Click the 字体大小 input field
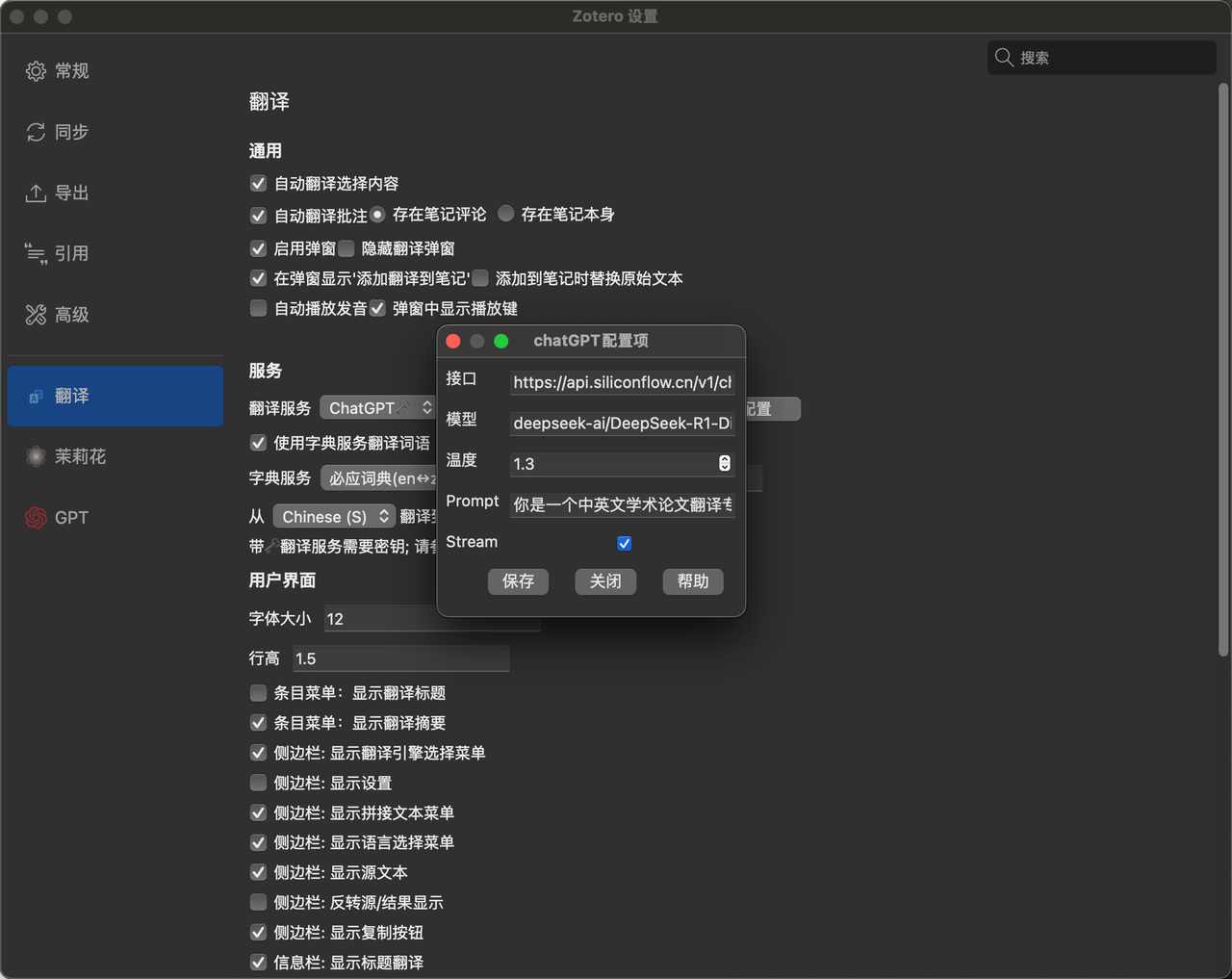The image size is (1232, 979). pyautogui.click(x=432, y=619)
